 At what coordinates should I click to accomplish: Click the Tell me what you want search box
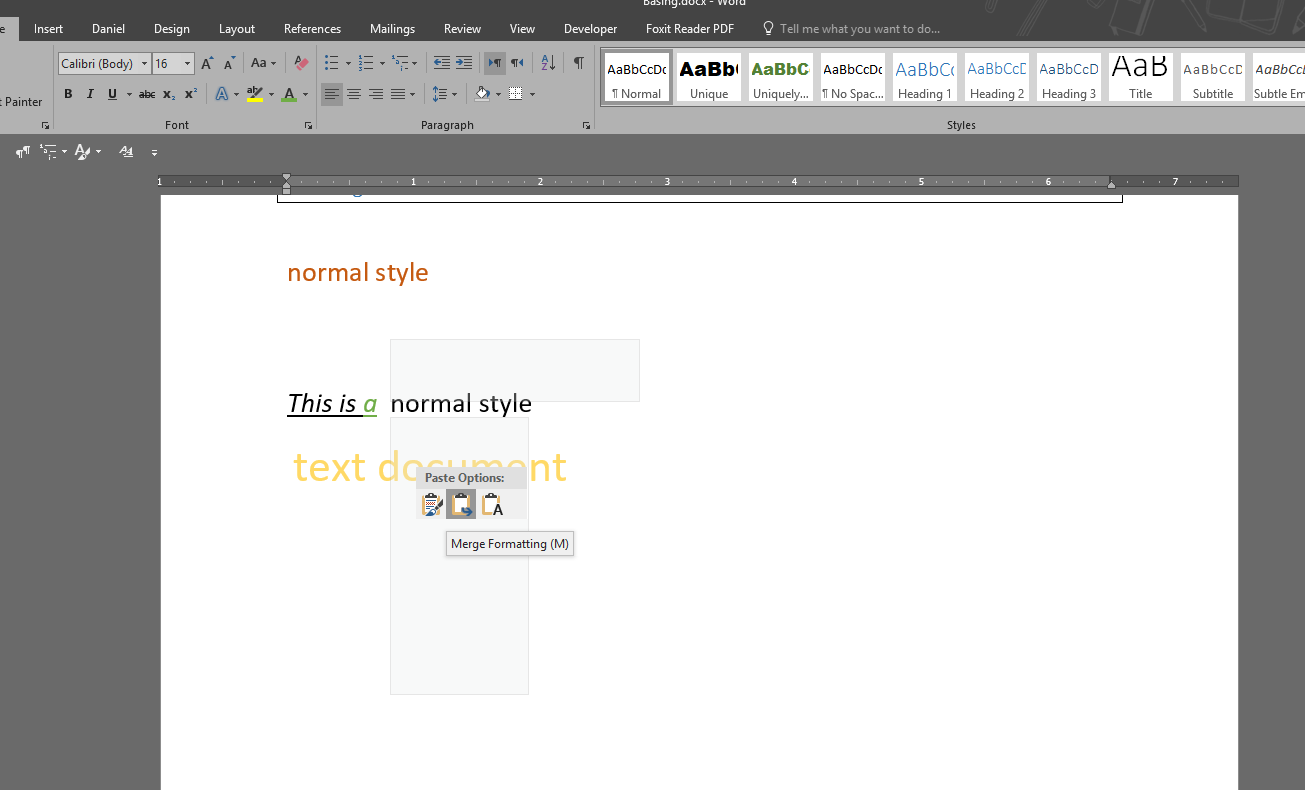click(859, 29)
